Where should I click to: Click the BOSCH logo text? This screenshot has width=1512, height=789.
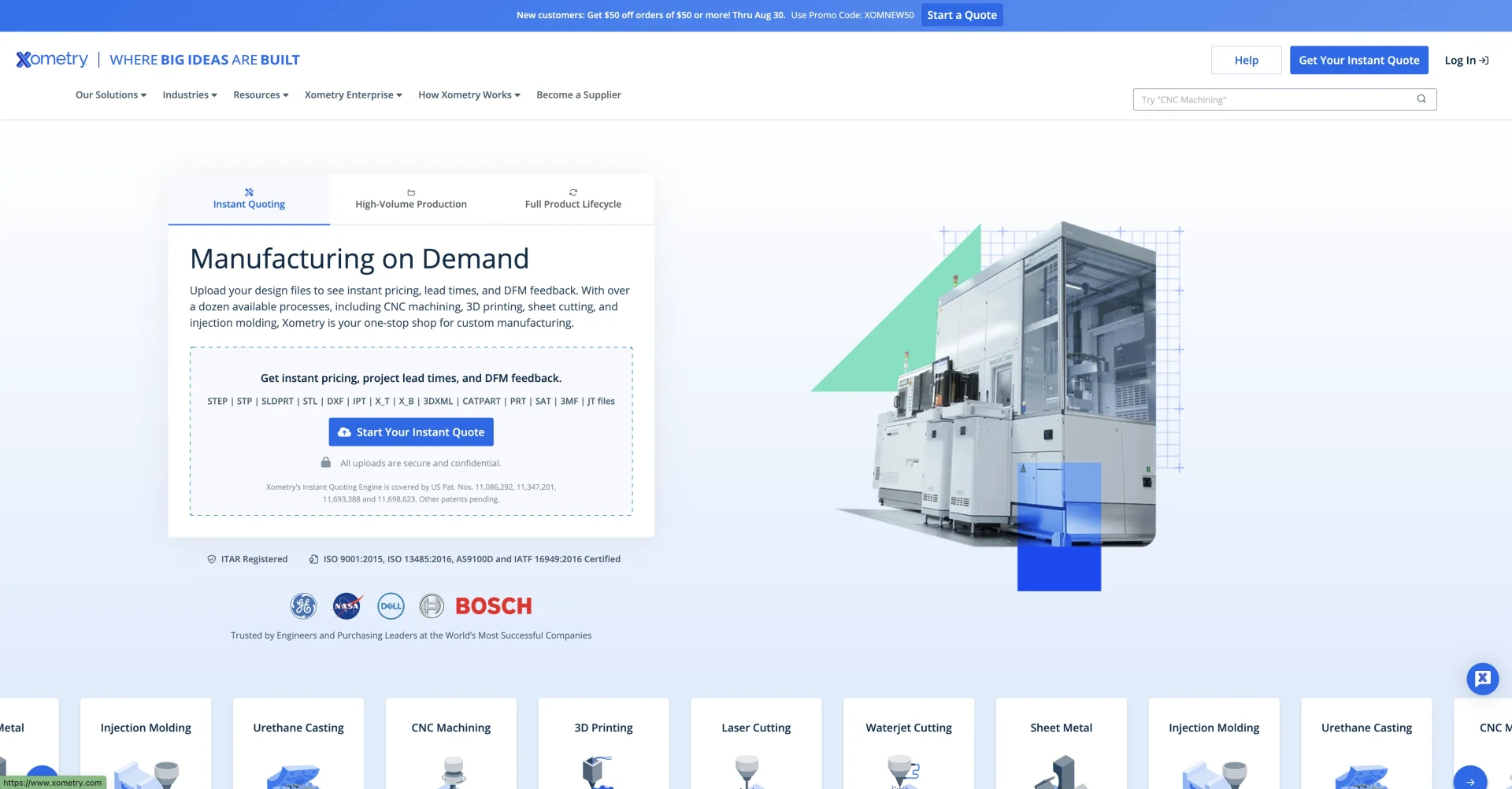coord(494,606)
